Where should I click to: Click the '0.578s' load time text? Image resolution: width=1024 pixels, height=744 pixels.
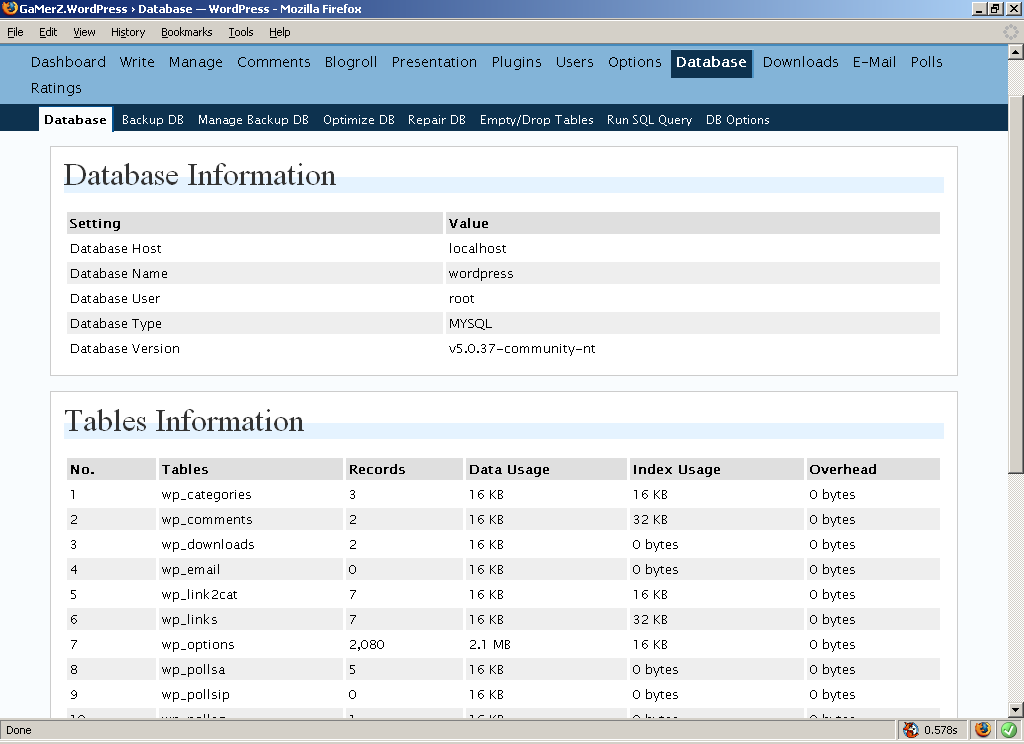[940, 730]
